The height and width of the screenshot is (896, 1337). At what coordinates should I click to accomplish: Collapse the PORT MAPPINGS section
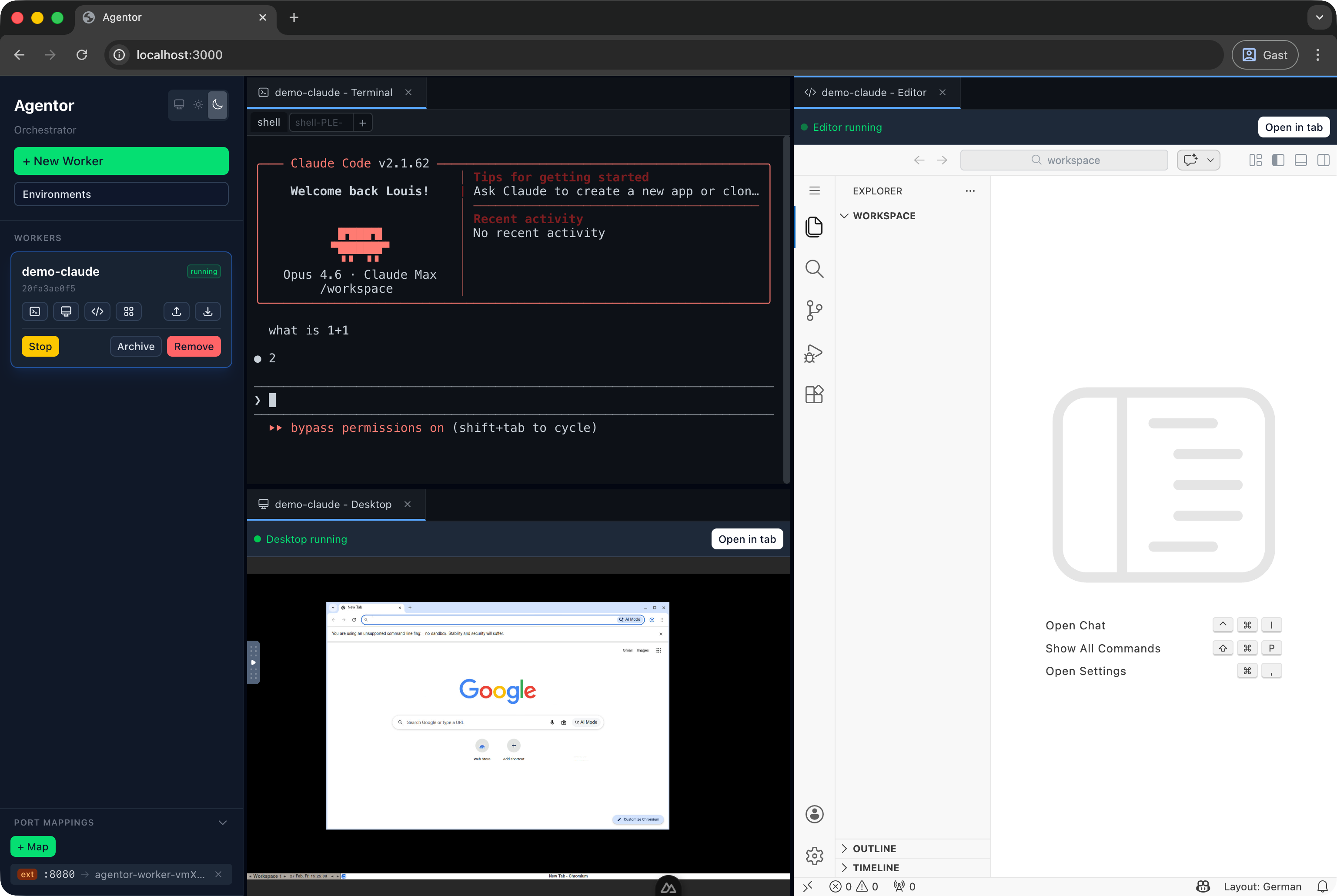(223, 822)
